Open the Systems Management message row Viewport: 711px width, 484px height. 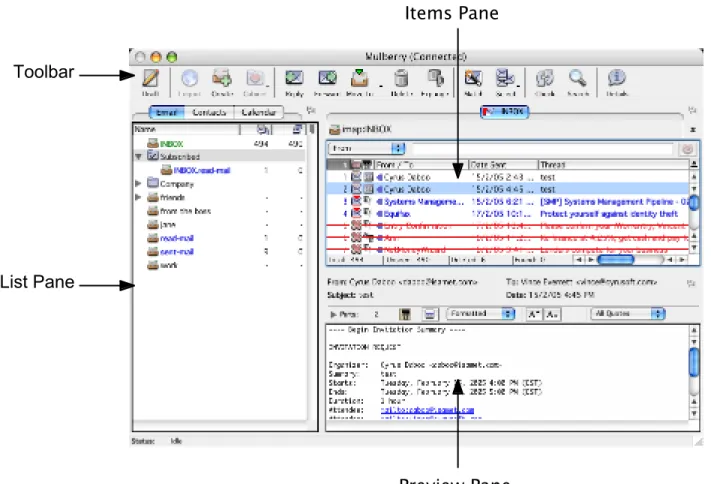point(508,201)
